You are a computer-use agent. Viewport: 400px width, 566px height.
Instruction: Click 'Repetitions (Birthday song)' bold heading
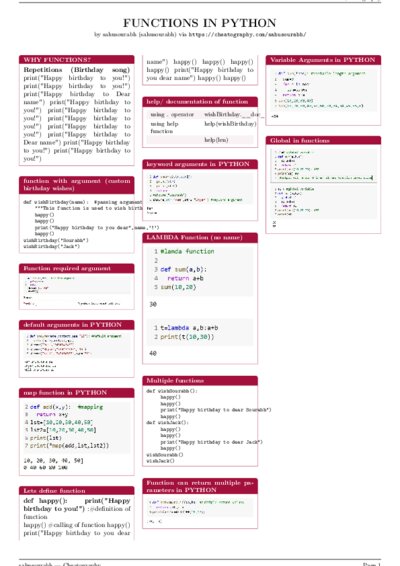[77, 70]
